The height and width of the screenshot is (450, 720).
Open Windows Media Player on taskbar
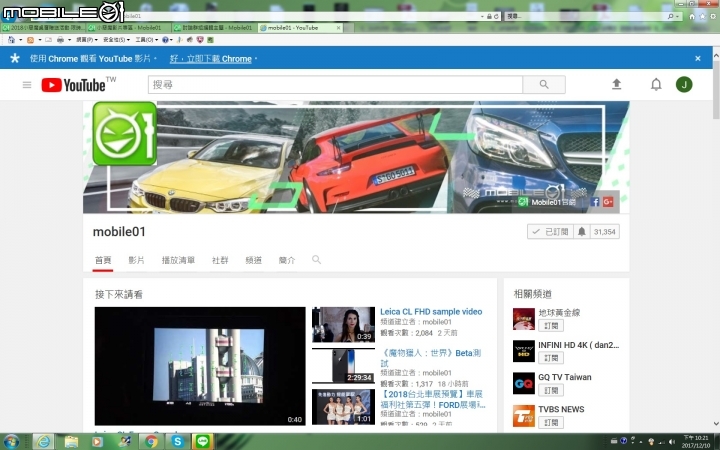pyautogui.click(x=97, y=442)
